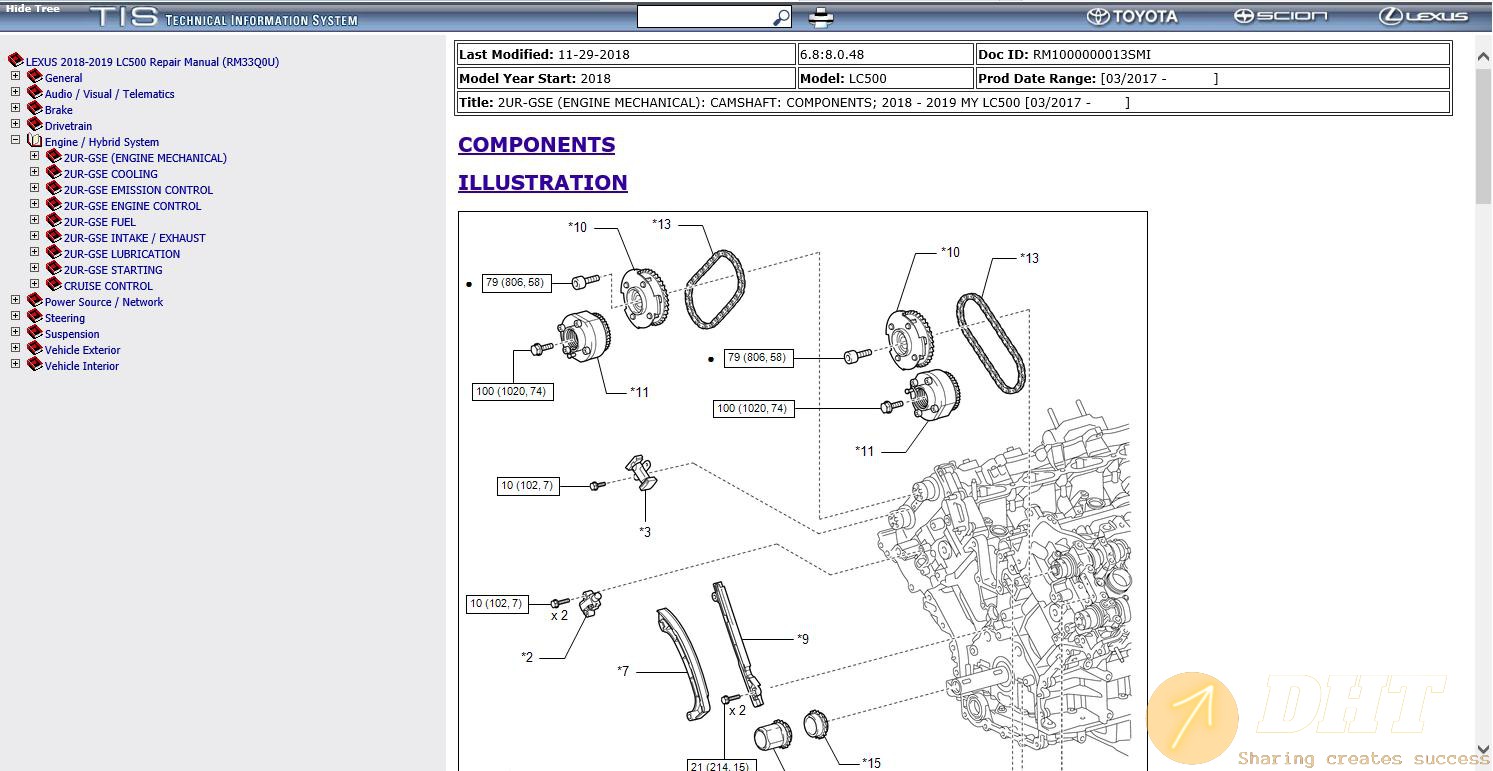Expand the Vehicle Interior node

(15, 364)
